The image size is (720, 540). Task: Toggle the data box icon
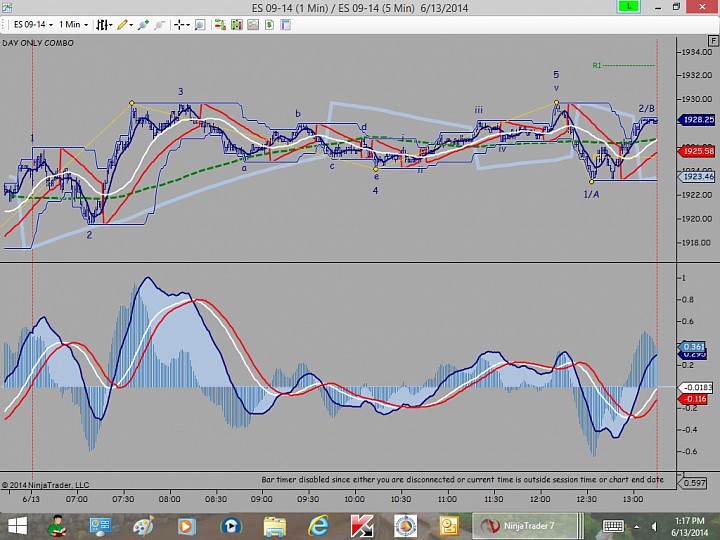click(x=200, y=25)
